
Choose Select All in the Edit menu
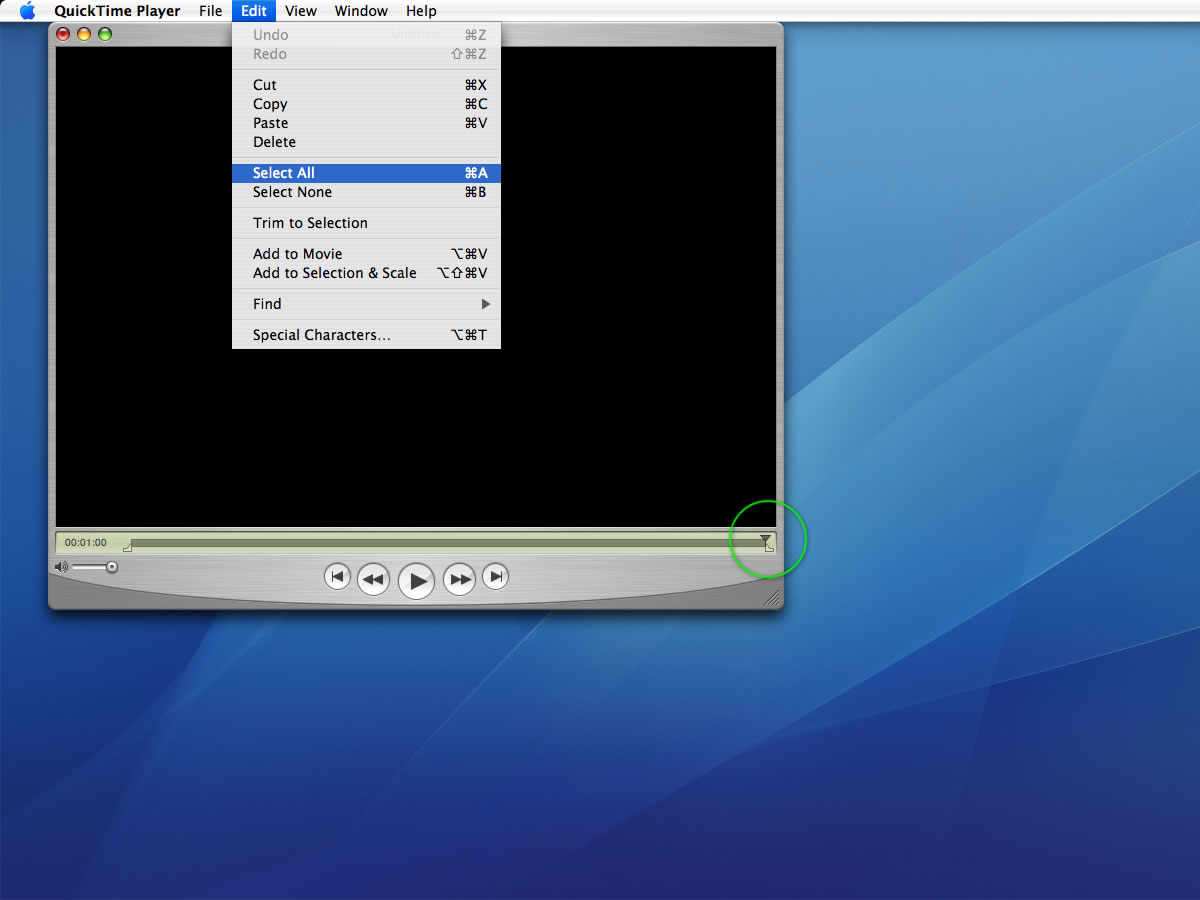[x=366, y=173]
